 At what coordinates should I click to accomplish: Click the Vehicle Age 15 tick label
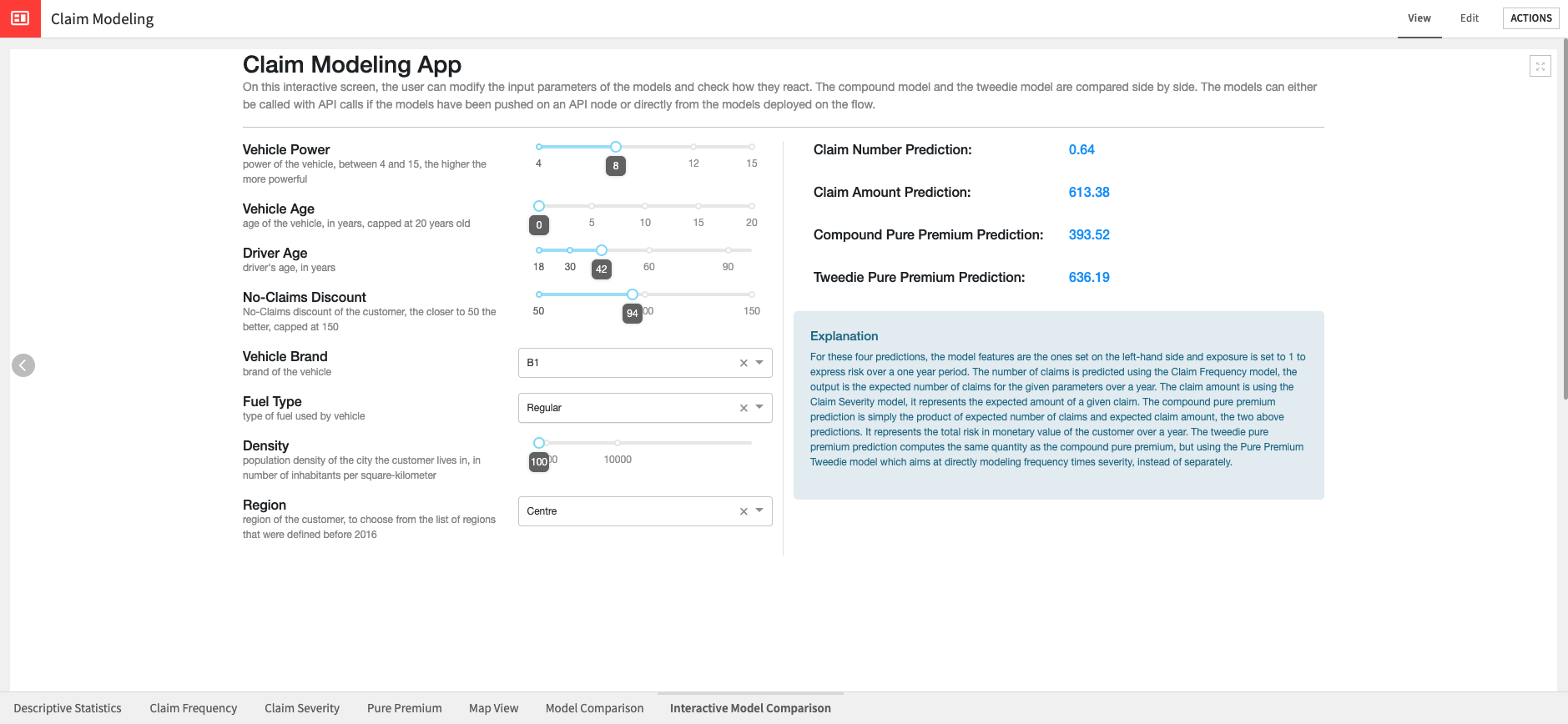(x=698, y=223)
